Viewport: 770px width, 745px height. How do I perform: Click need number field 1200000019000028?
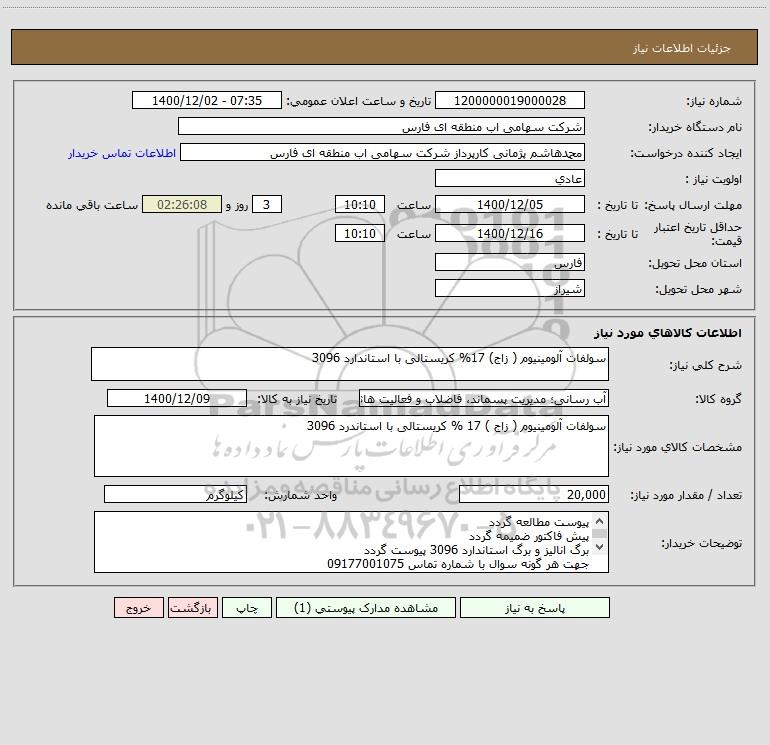point(510,100)
